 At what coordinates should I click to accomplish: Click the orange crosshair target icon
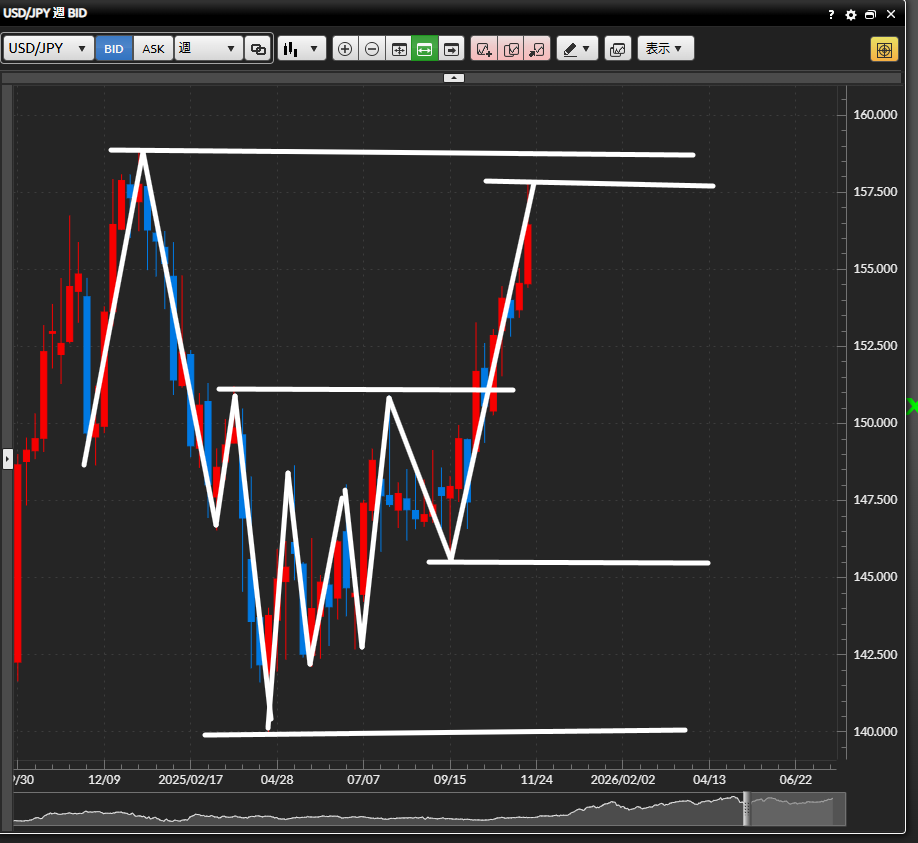(884, 49)
